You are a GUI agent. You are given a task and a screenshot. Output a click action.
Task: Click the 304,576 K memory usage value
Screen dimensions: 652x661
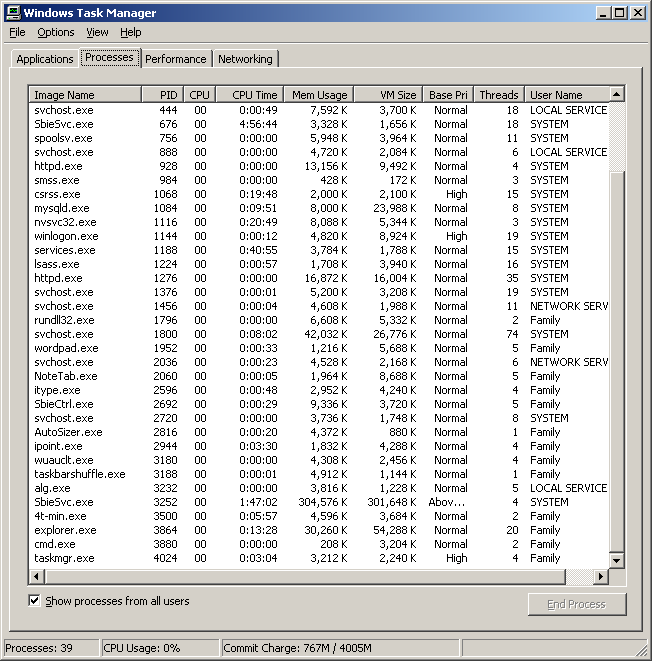[323, 502]
